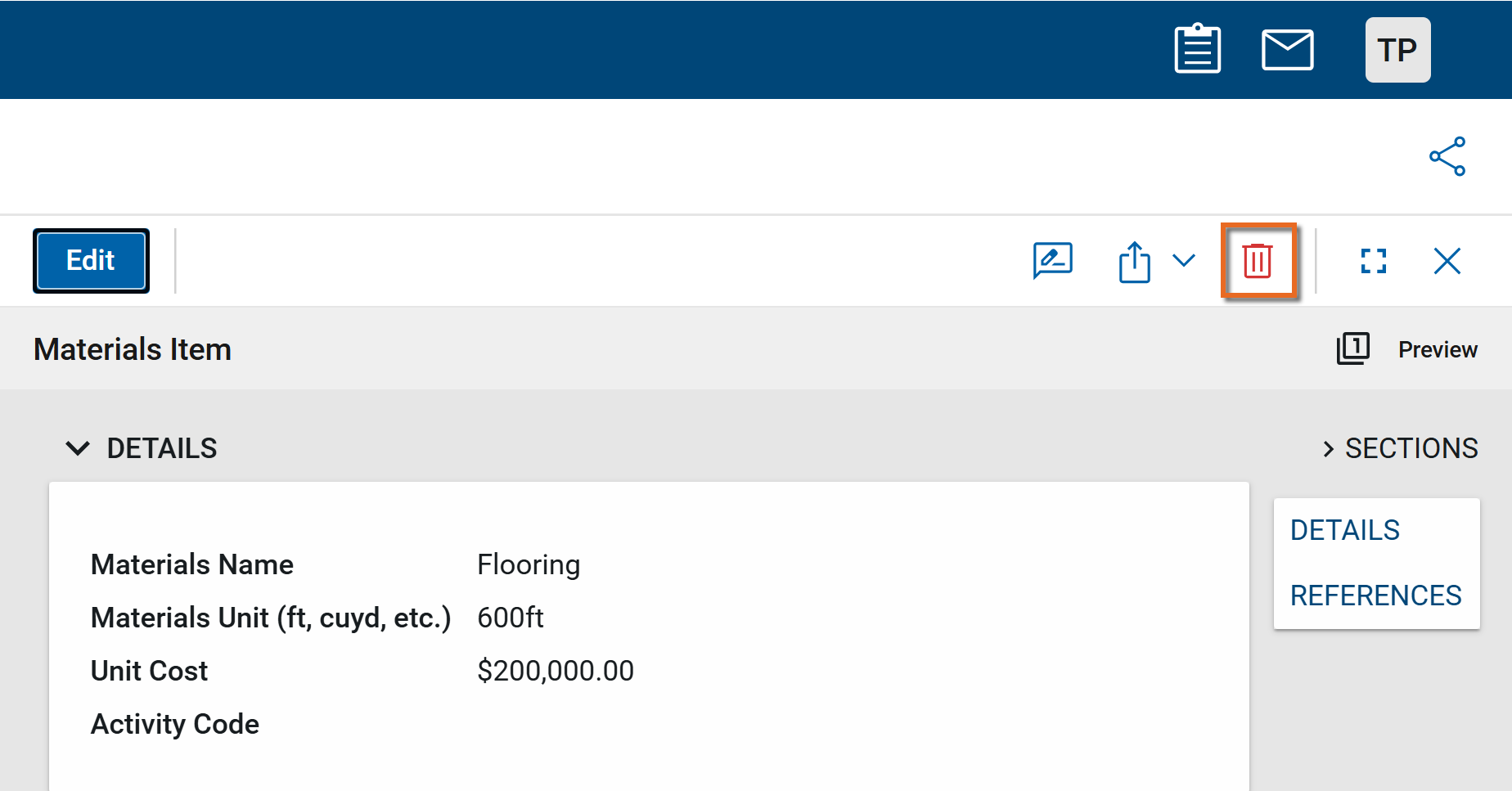The image size is (1512, 791).
Task: Click the Preview pages icon
Action: [x=1352, y=348]
